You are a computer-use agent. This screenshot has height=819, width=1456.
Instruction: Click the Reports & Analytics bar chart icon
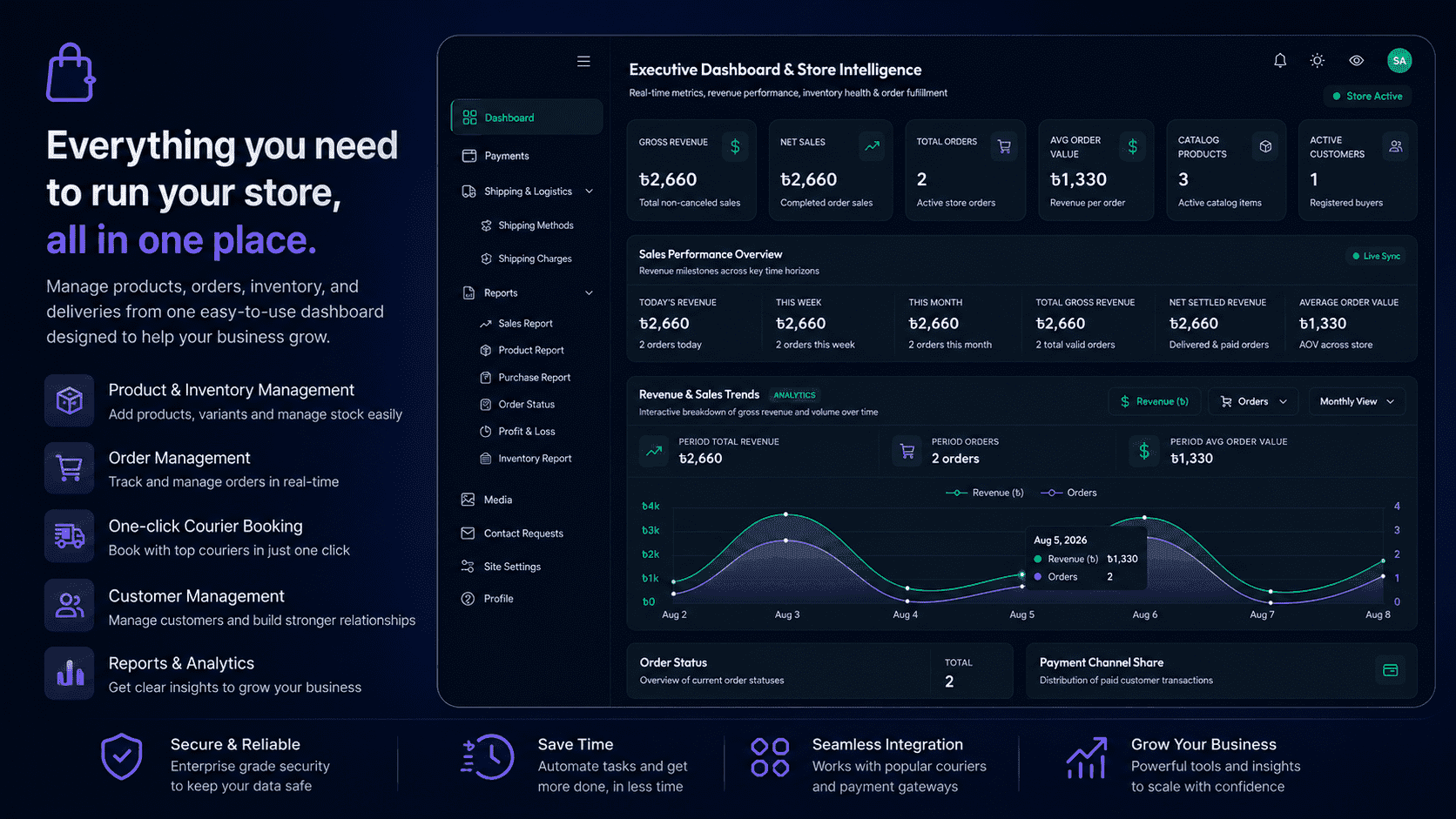pyautogui.click(x=70, y=673)
